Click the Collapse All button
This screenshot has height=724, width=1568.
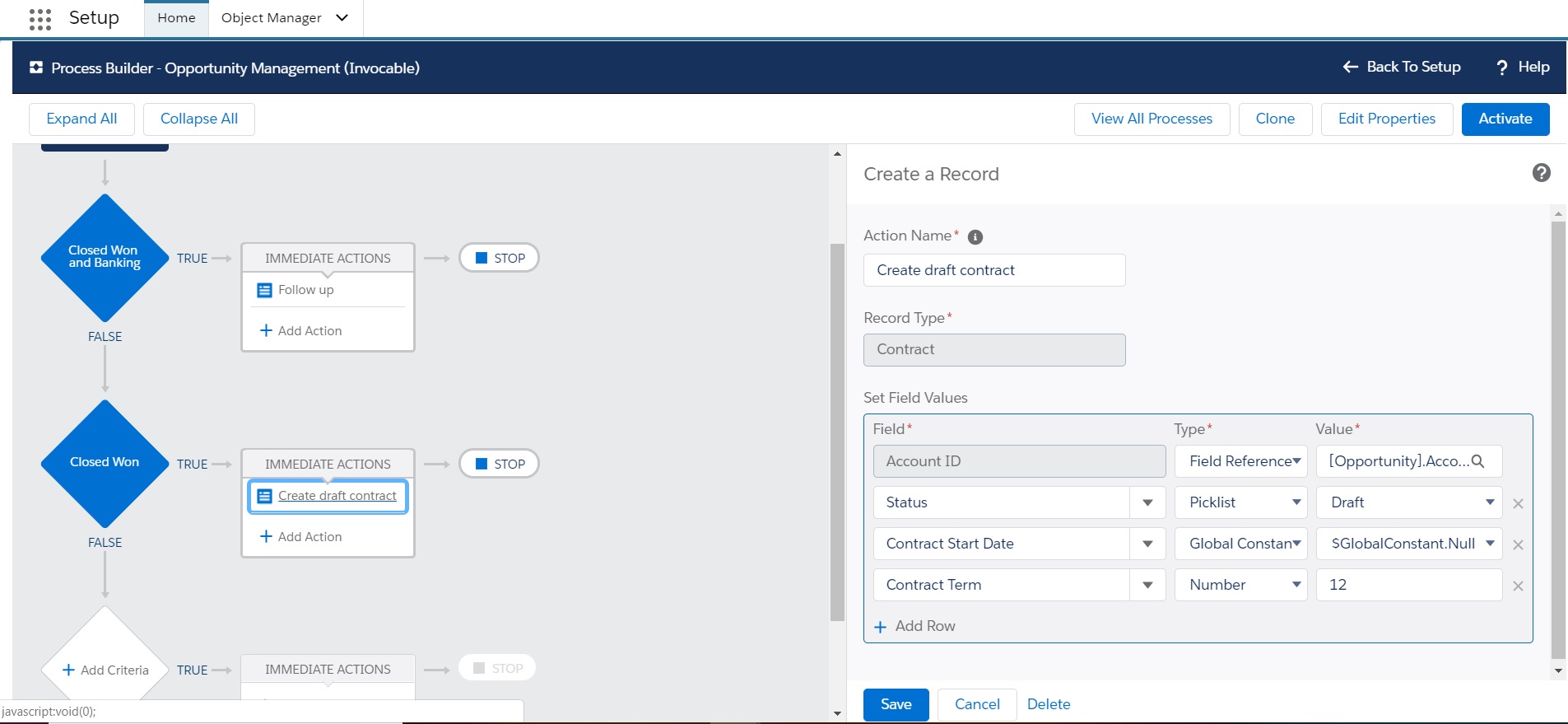point(199,119)
